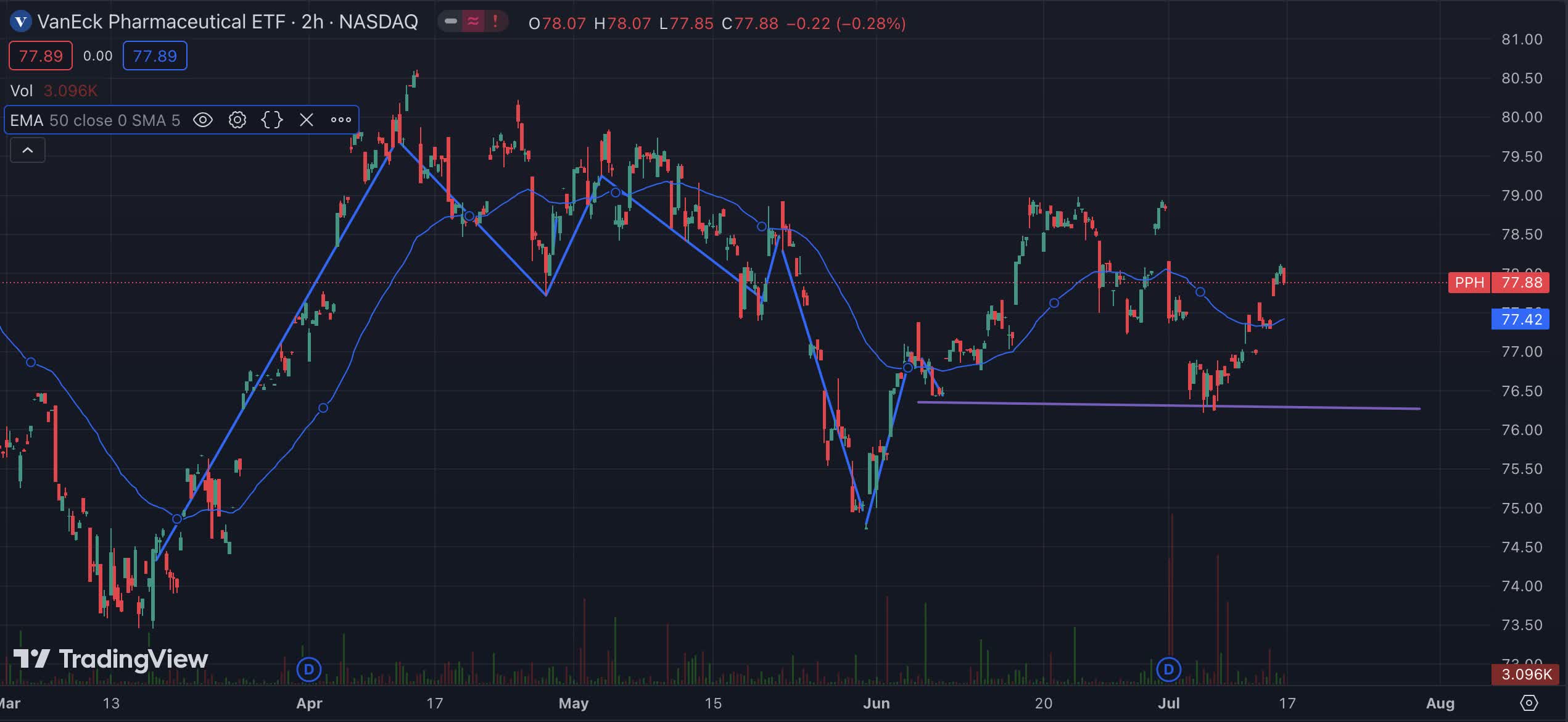This screenshot has width=1568, height=722.
Task: Click the Aug label on time axis
Action: 1440,703
